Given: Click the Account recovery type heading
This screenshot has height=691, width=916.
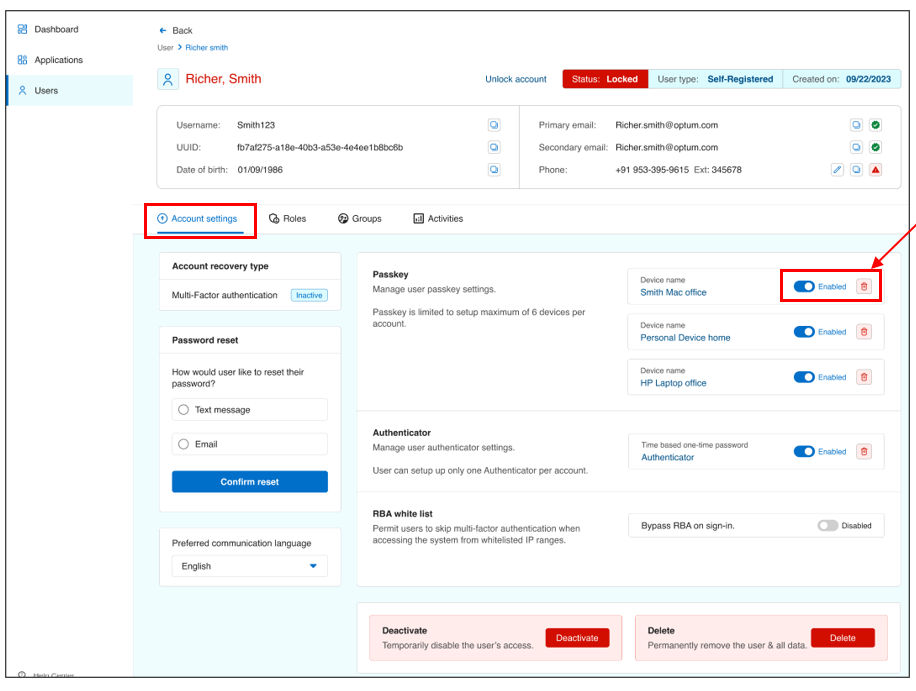Looking at the screenshot, I should pyautogui.click(x=220, y=266).
